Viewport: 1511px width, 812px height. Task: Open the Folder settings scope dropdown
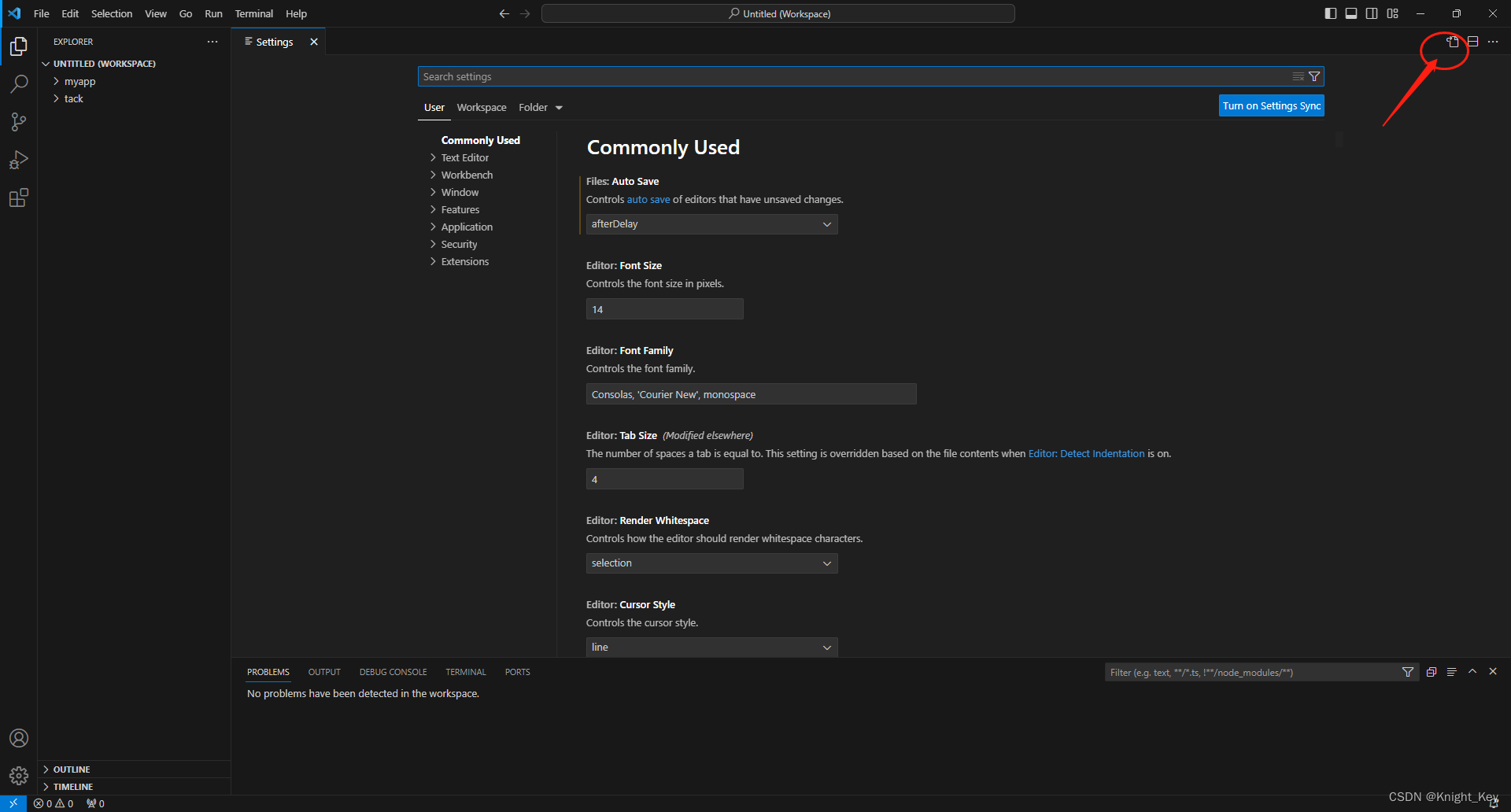click(x=541, y=108)
